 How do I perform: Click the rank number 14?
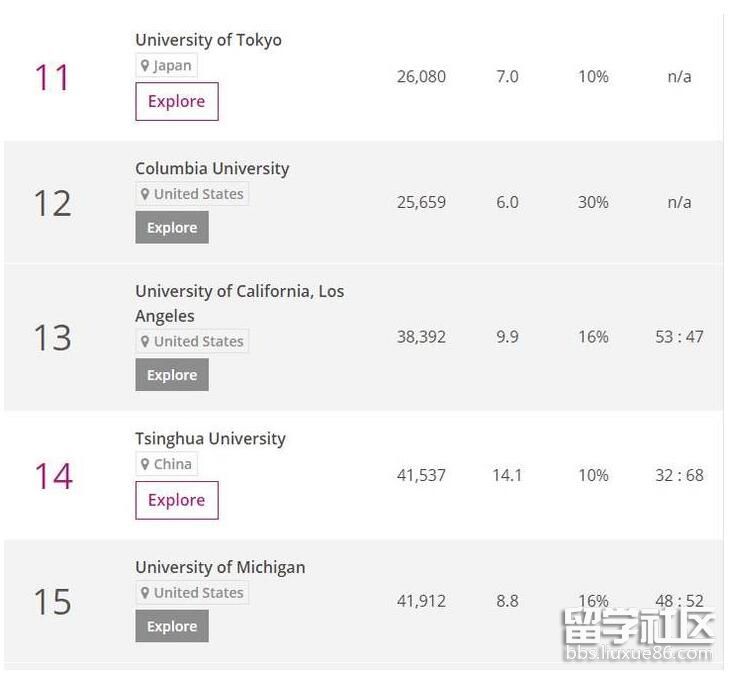(53, 476)
